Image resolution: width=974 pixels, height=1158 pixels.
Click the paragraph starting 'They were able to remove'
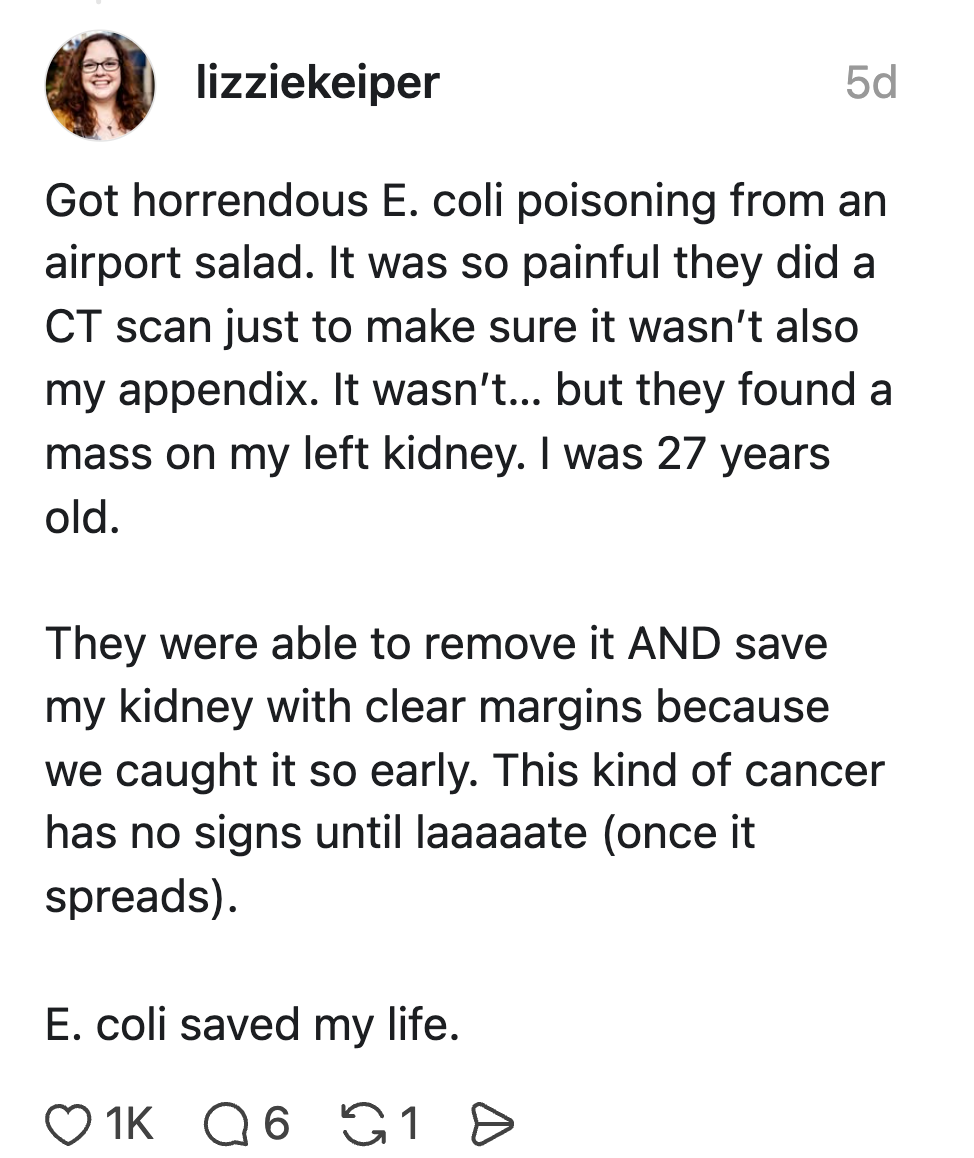coord(464,770)
